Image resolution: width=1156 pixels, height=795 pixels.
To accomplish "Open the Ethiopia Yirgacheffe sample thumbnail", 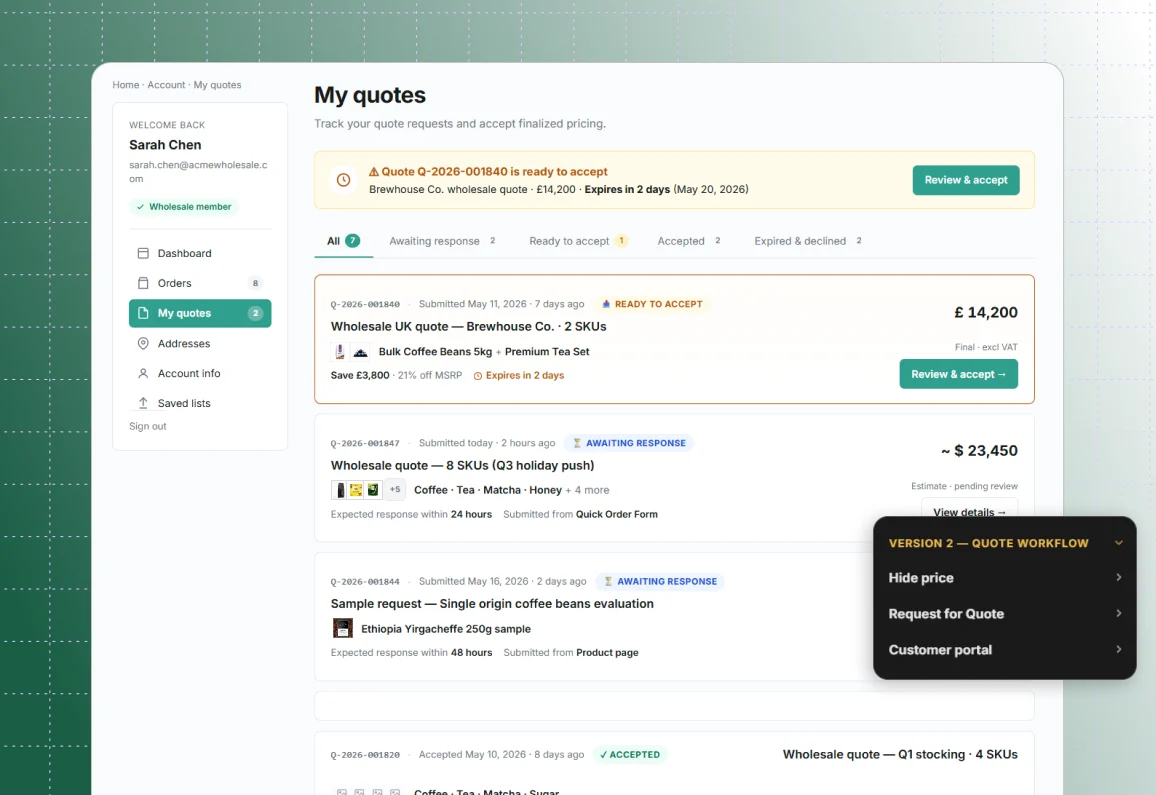I will (x=343, y=628).
